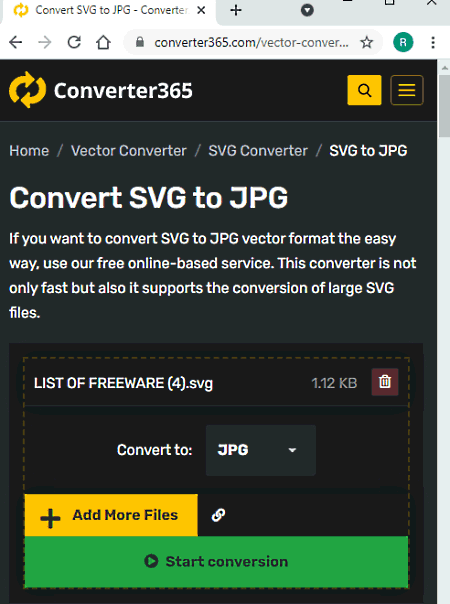Click the Add More Files button
The height and width of the screenshot is (604, 450).
click(x=111, y=515)
